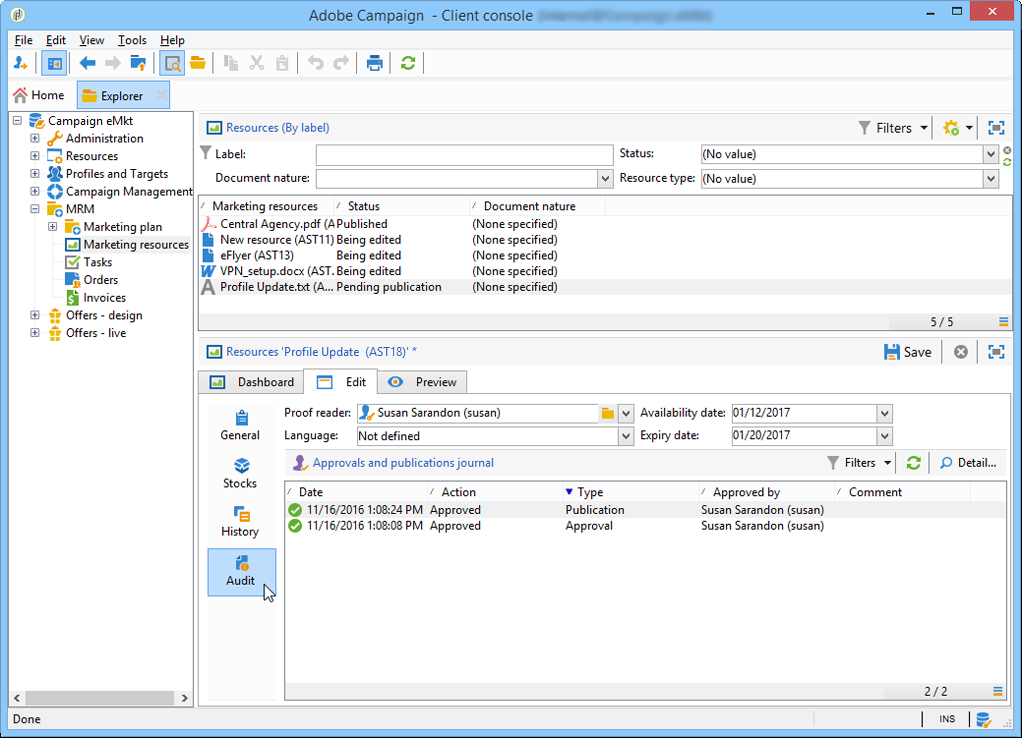Click the Save button
The width and height of the screenshot is (1022, 738).
pos(908,352)
